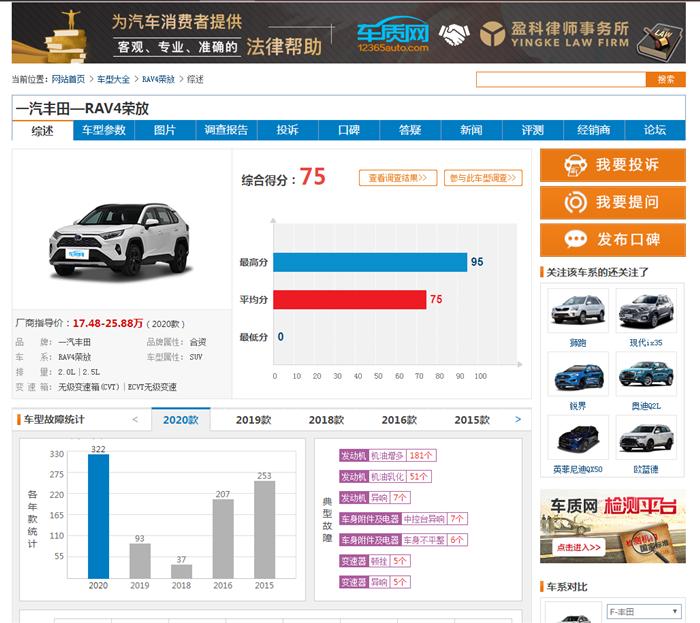Select the 2019款 year tab
This screenshot has height=623, width=700.
click(254, 420)
